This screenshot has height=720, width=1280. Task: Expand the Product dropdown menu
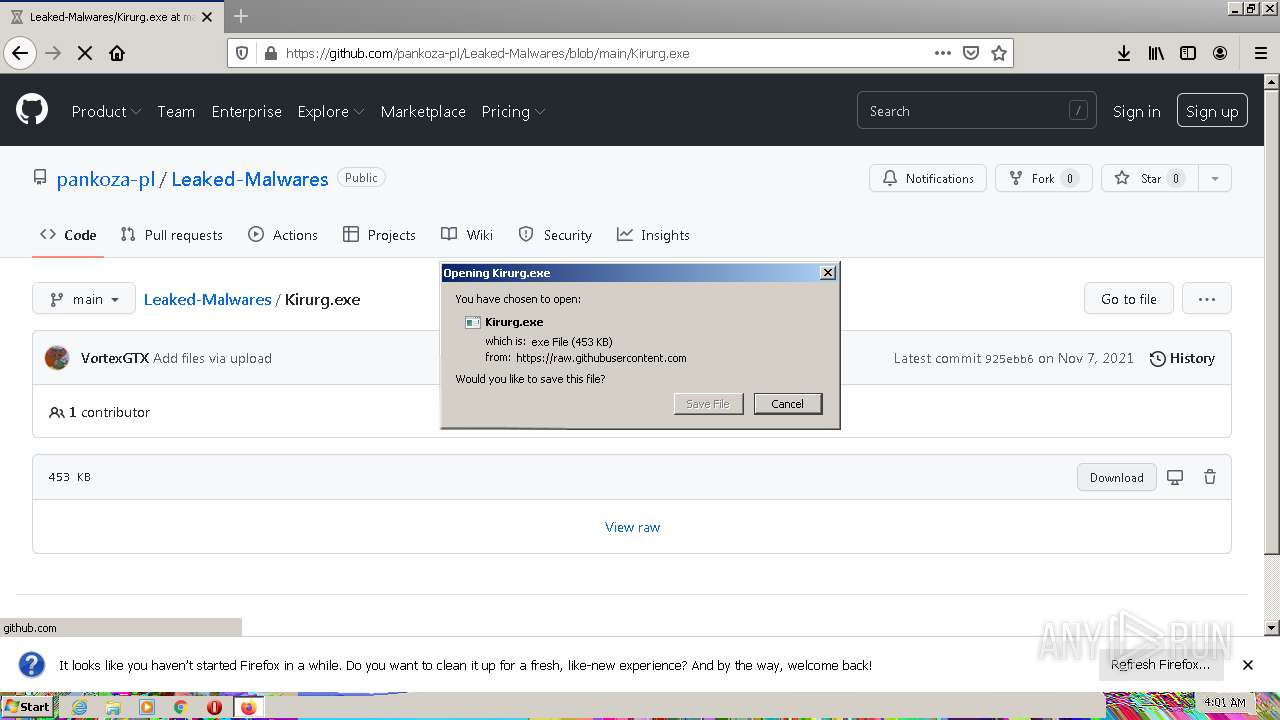point(106,111)
